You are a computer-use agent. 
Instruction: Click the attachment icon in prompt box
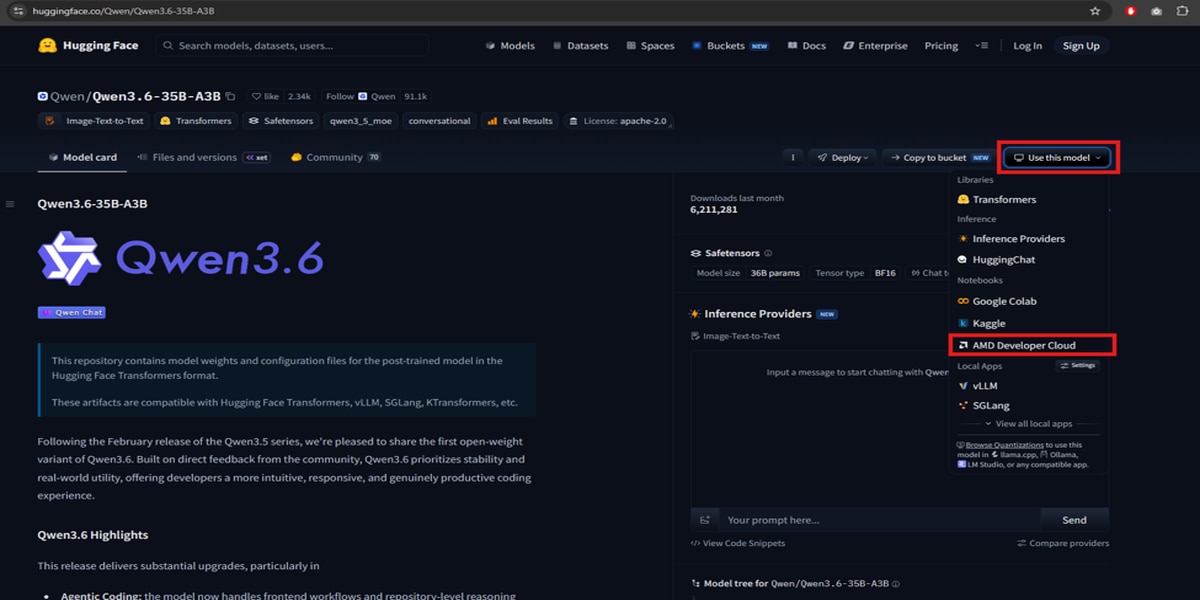[x=705, y=520]
